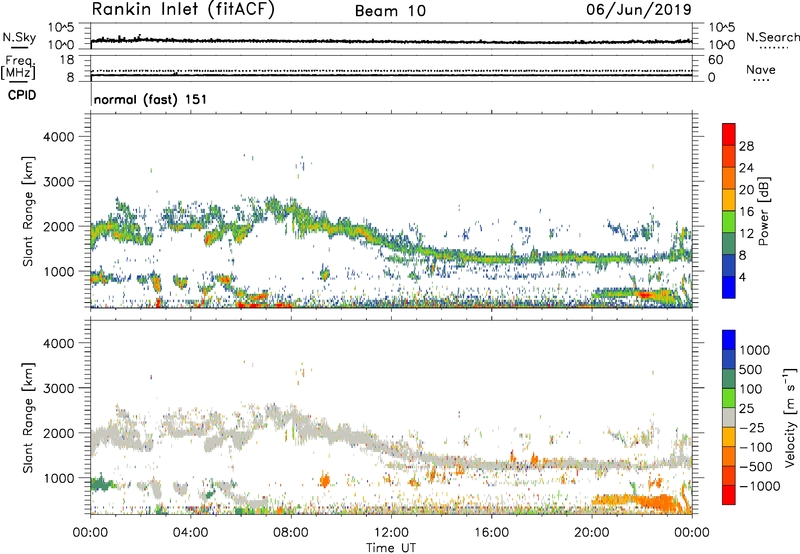Click the '2000' tick of the velocity panel
800x554 pixels.
point(58,433)
